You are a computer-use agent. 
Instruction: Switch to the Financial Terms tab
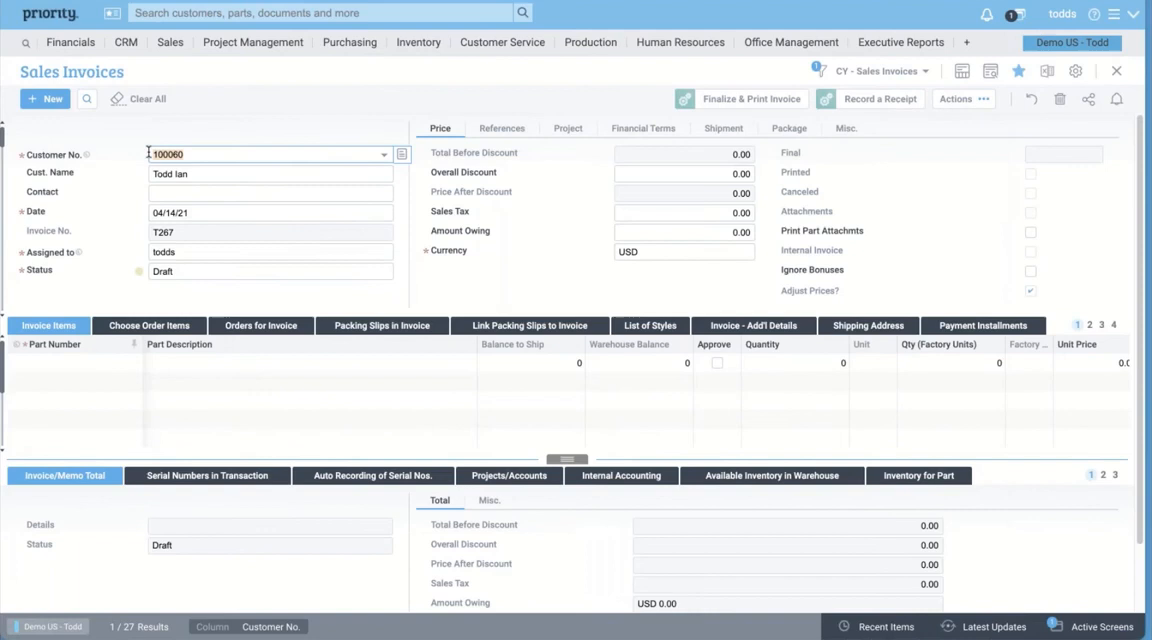click(x=643, y=129)
